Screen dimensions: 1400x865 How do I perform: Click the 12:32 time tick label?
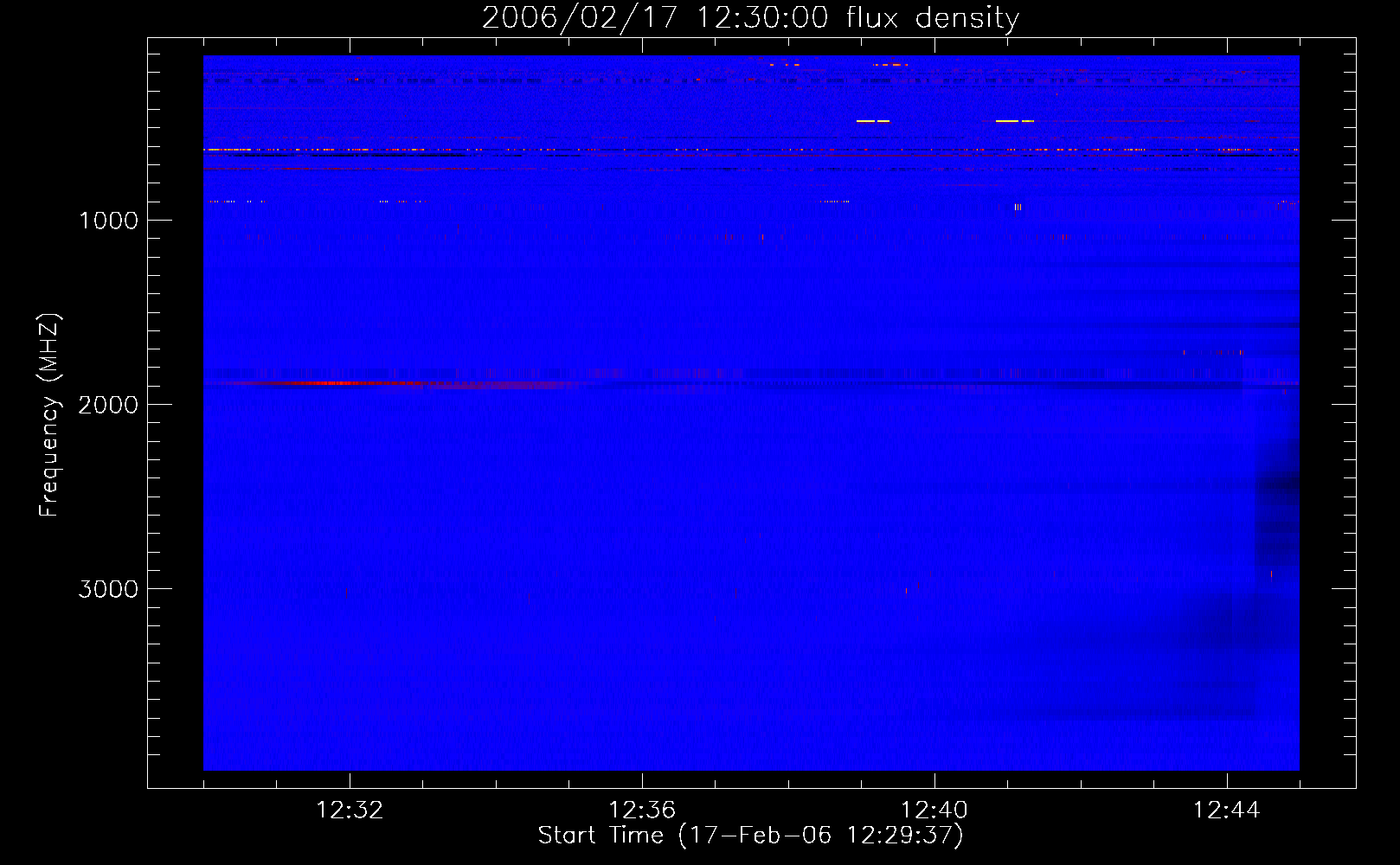coord(350,811)
